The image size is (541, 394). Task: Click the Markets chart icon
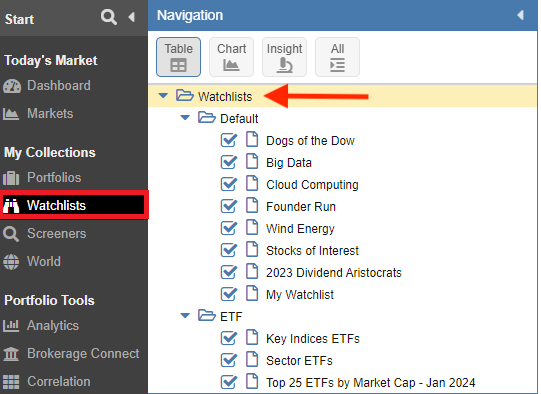click(x=11, y=114)
